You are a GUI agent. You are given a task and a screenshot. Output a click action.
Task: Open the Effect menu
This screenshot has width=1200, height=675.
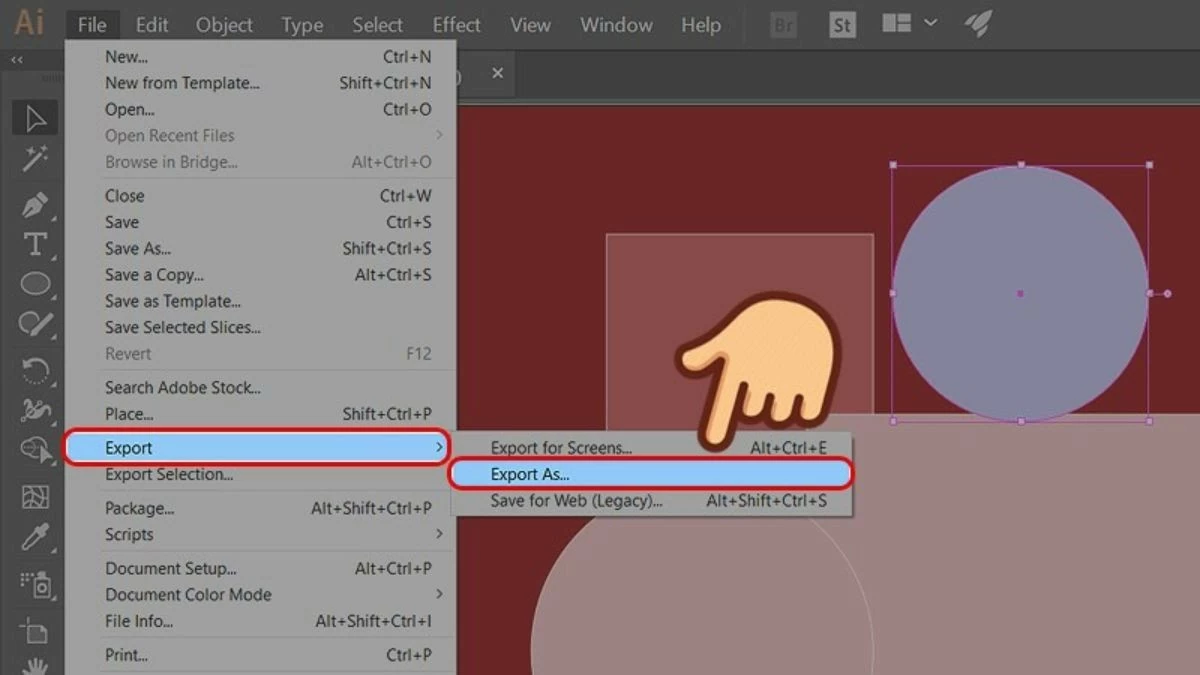click(x=455, y=25)
